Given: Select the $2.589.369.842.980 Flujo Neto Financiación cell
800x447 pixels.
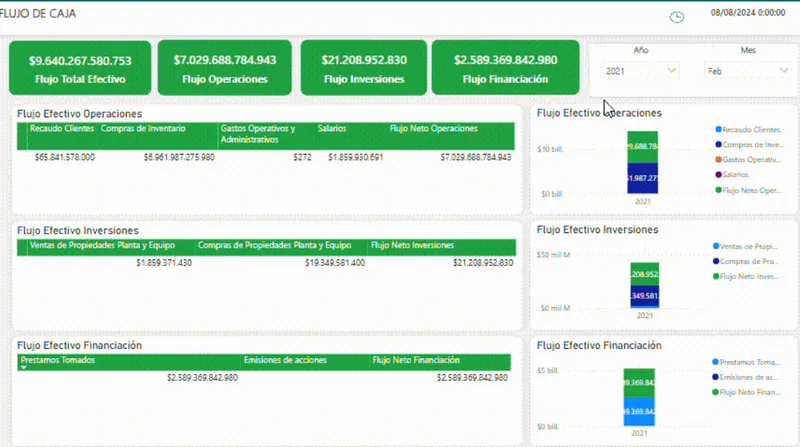Looking at the screenshot, I should pyautogui.click(x=472, y=378).
